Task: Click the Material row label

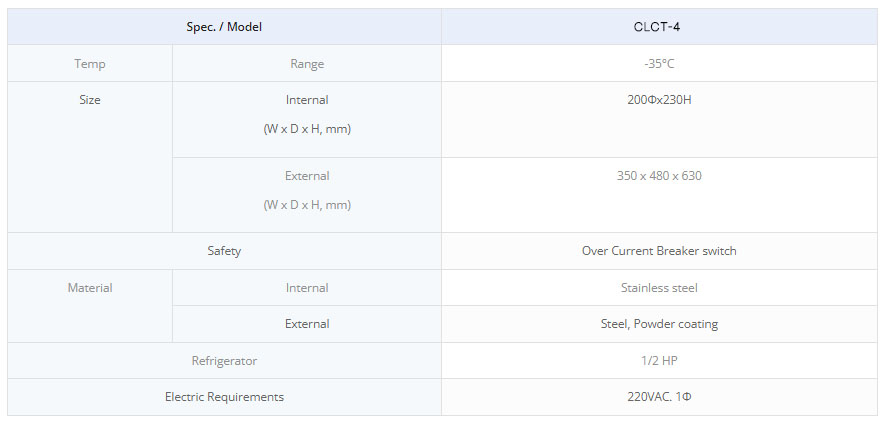Action: [90, 288]
